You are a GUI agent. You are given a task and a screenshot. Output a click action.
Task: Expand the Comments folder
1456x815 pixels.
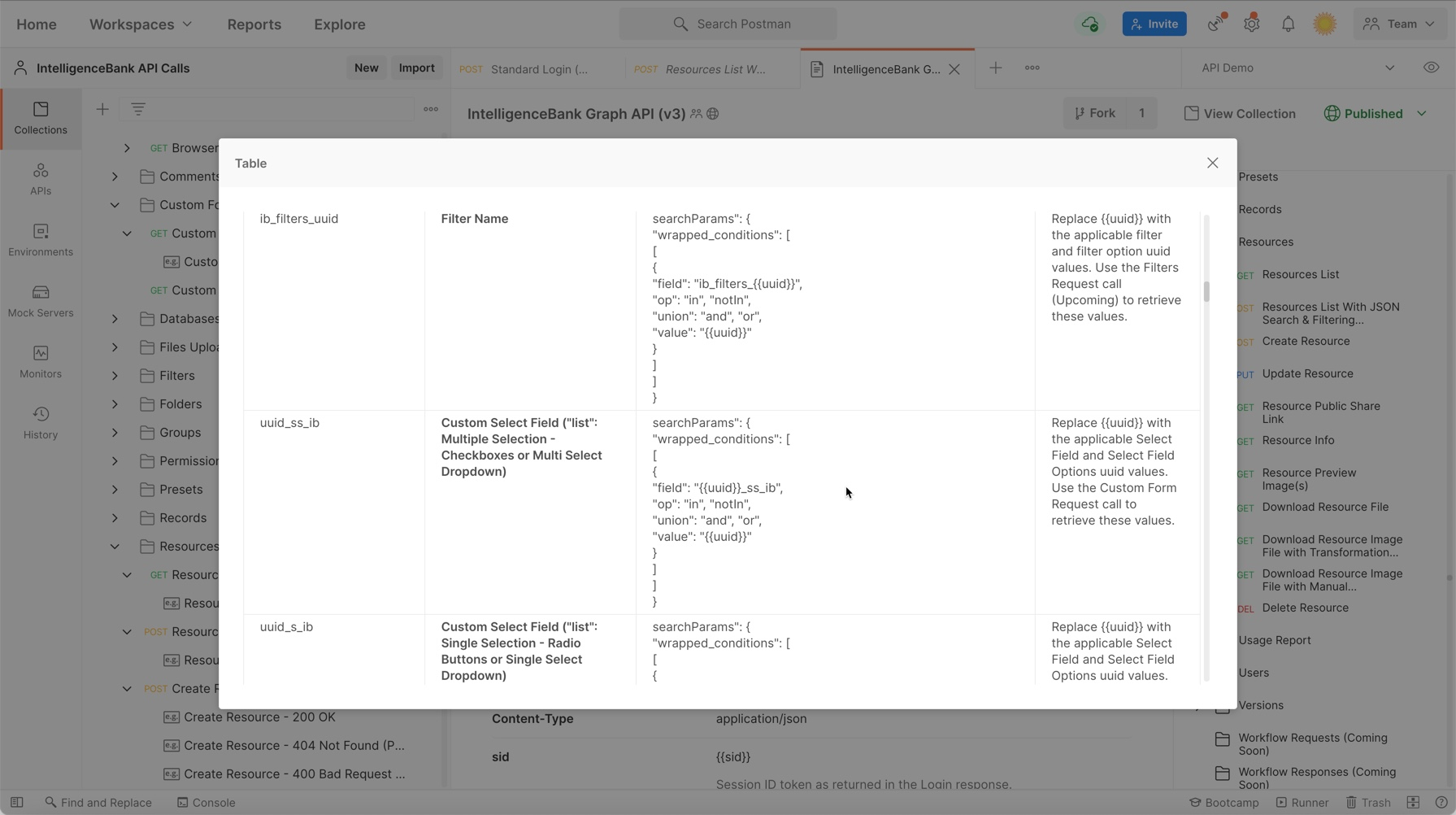click(115, 177)
